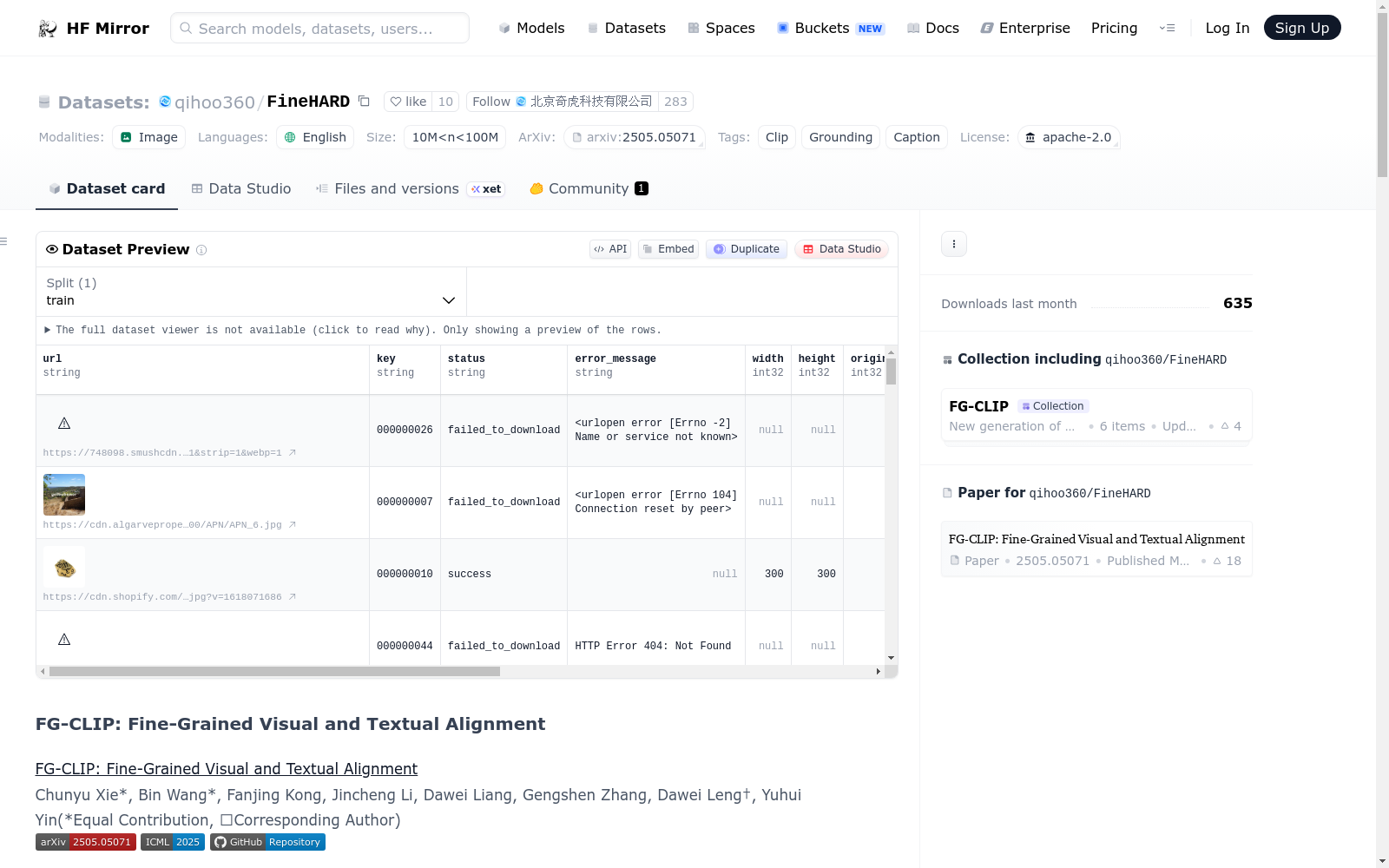
Task: Click the horizontal scrollbar of preview table
Action: tap(274, 672)
